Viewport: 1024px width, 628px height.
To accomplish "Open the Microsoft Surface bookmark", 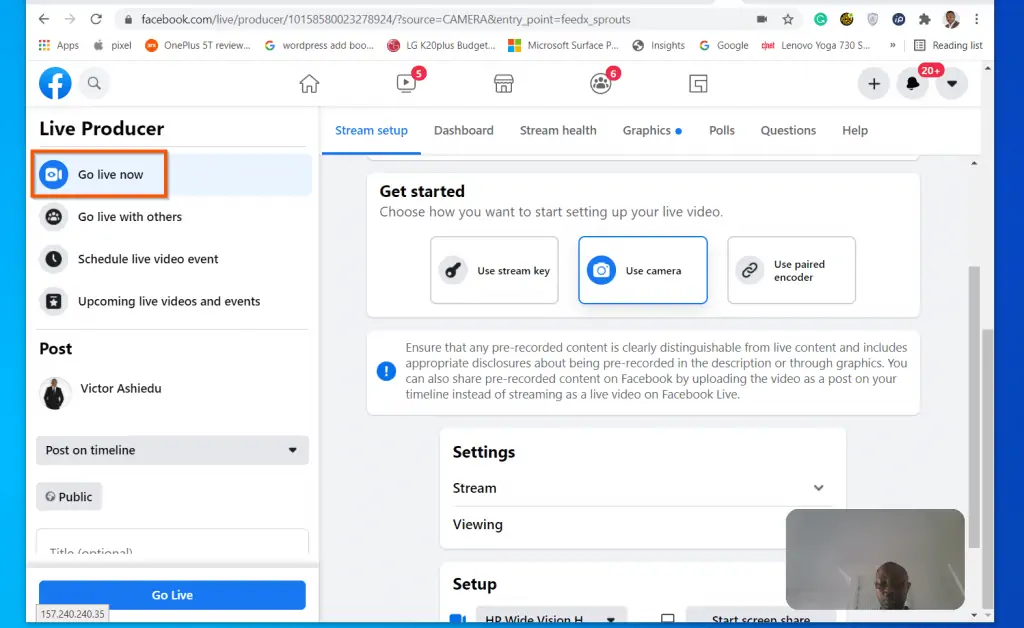I will point(564,45).
